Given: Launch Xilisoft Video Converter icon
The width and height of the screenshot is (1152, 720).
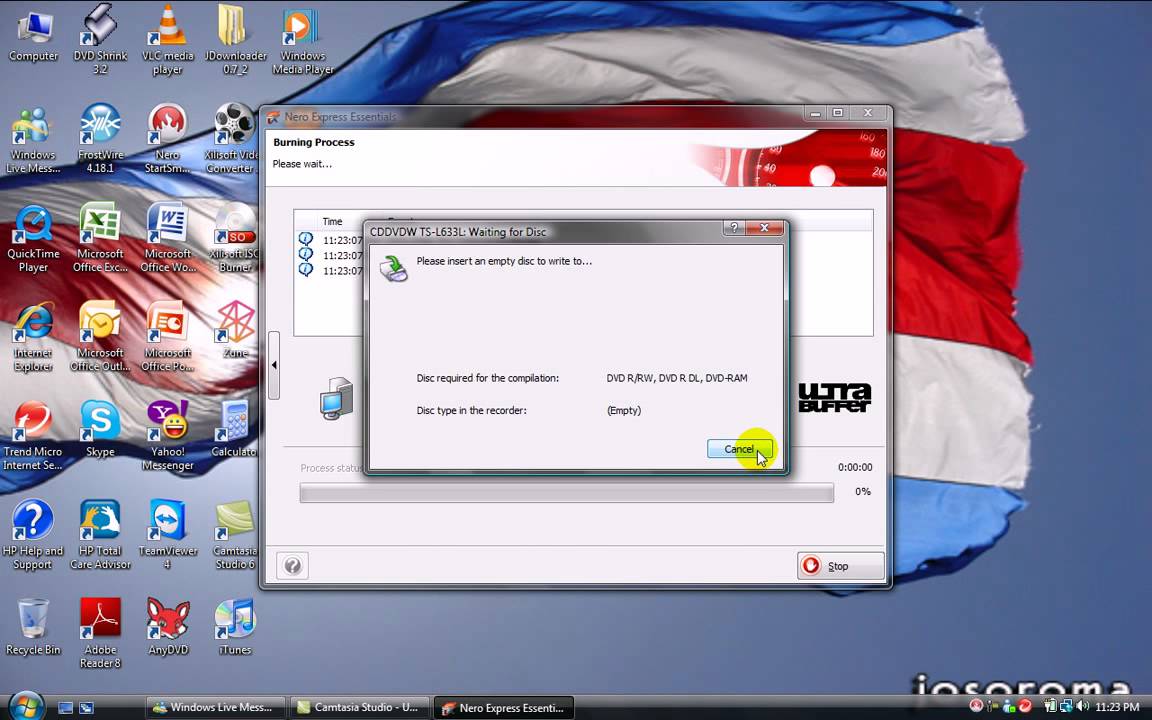Looking at the screenshot, I should (233, 138).
